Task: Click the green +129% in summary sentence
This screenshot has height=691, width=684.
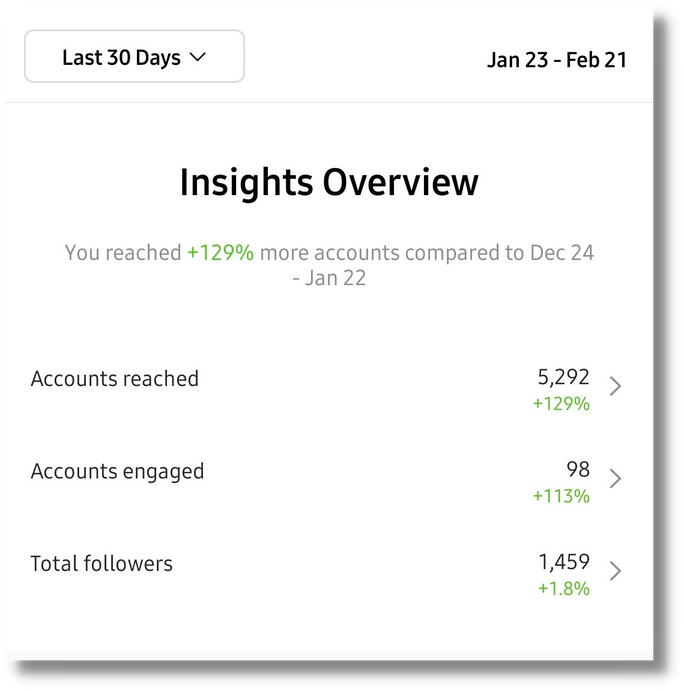Action: [x=220, y=253]
